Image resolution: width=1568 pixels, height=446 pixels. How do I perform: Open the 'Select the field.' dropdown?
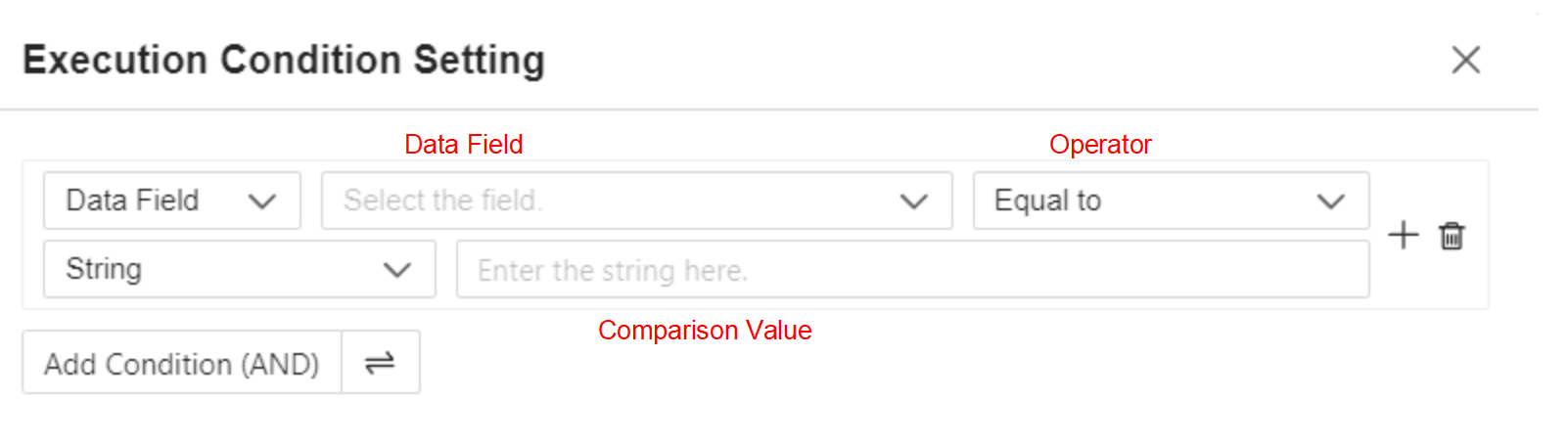pyautogui.click(x=637, y=201)
